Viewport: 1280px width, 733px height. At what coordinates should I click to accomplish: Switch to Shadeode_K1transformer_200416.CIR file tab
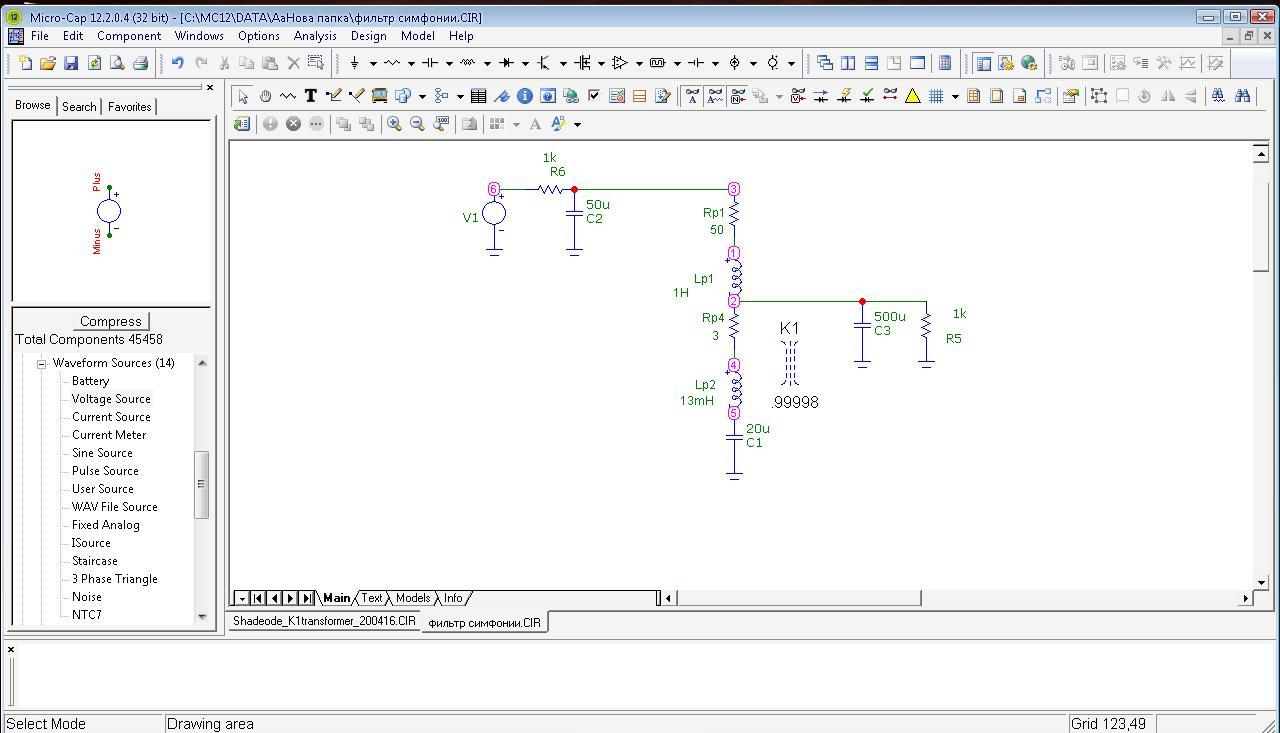pyautogui.click(x=324, y=621)
